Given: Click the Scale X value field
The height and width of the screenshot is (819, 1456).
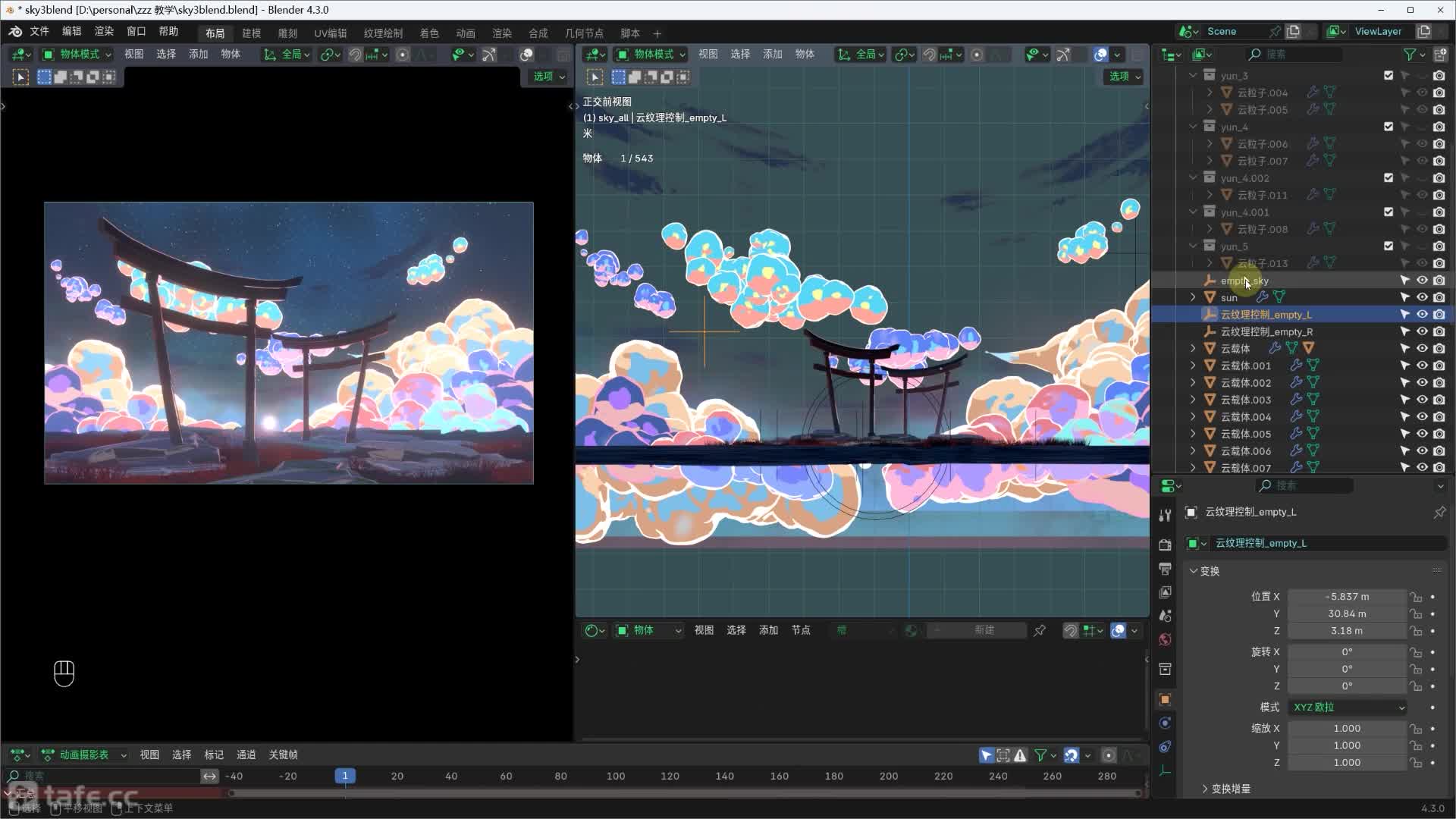Looking at the screenshot, I should (x=1347, y=728).
